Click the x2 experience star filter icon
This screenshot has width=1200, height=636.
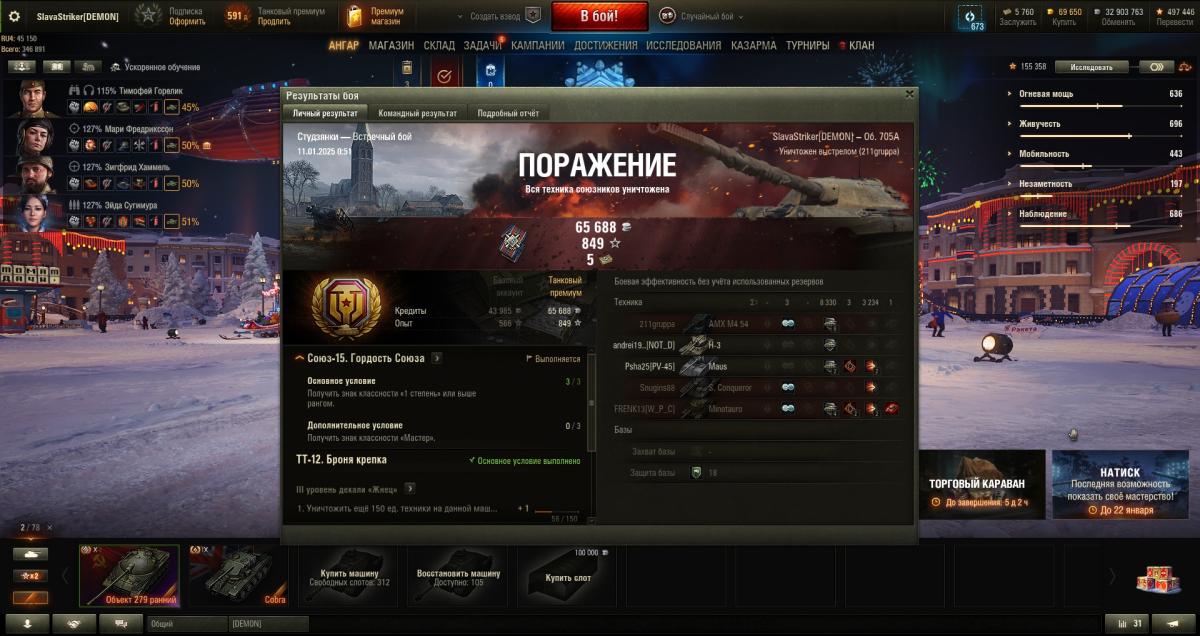[x=30, y=575]
